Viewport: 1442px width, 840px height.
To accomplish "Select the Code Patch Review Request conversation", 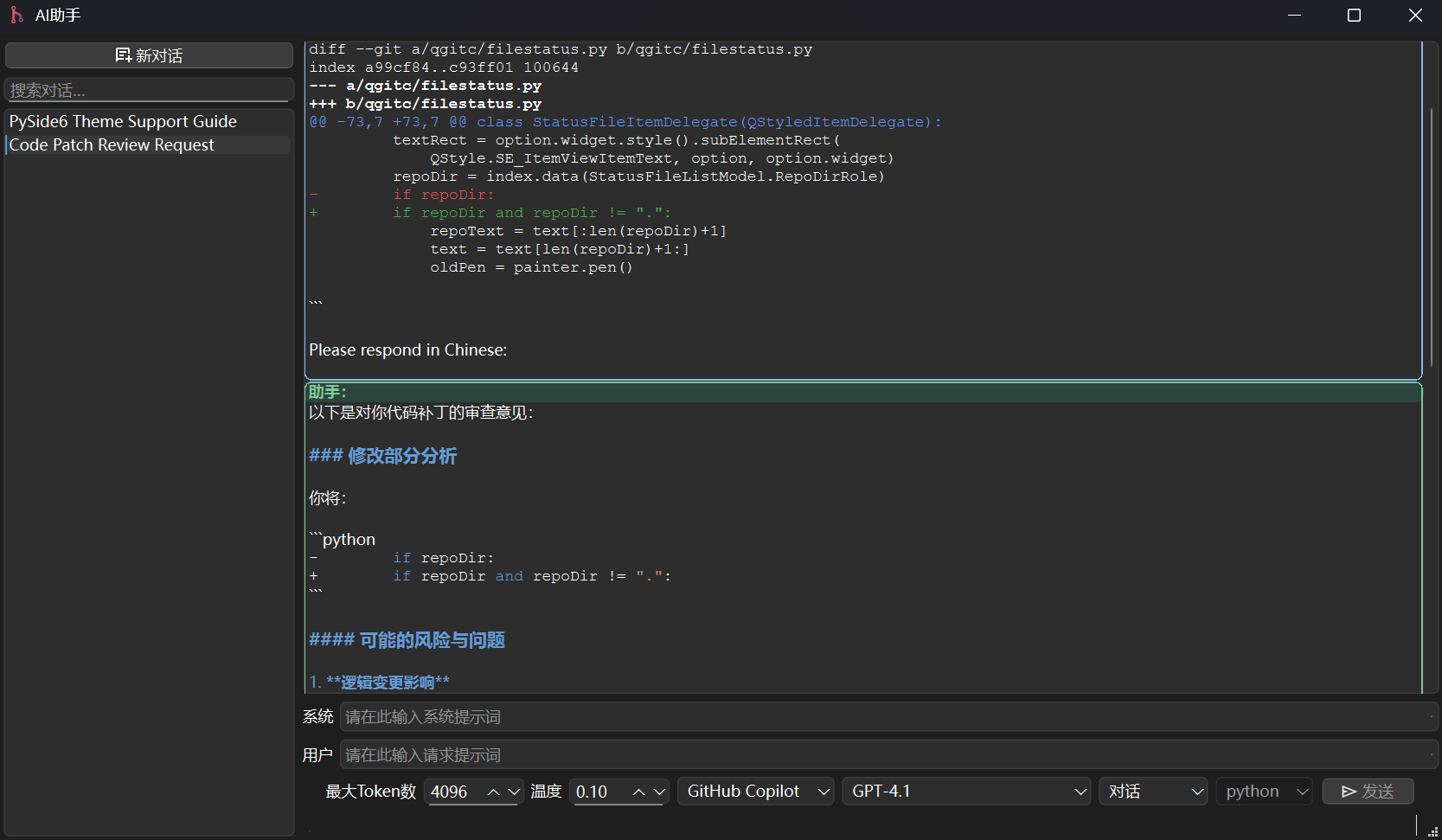I will (149, 144).
